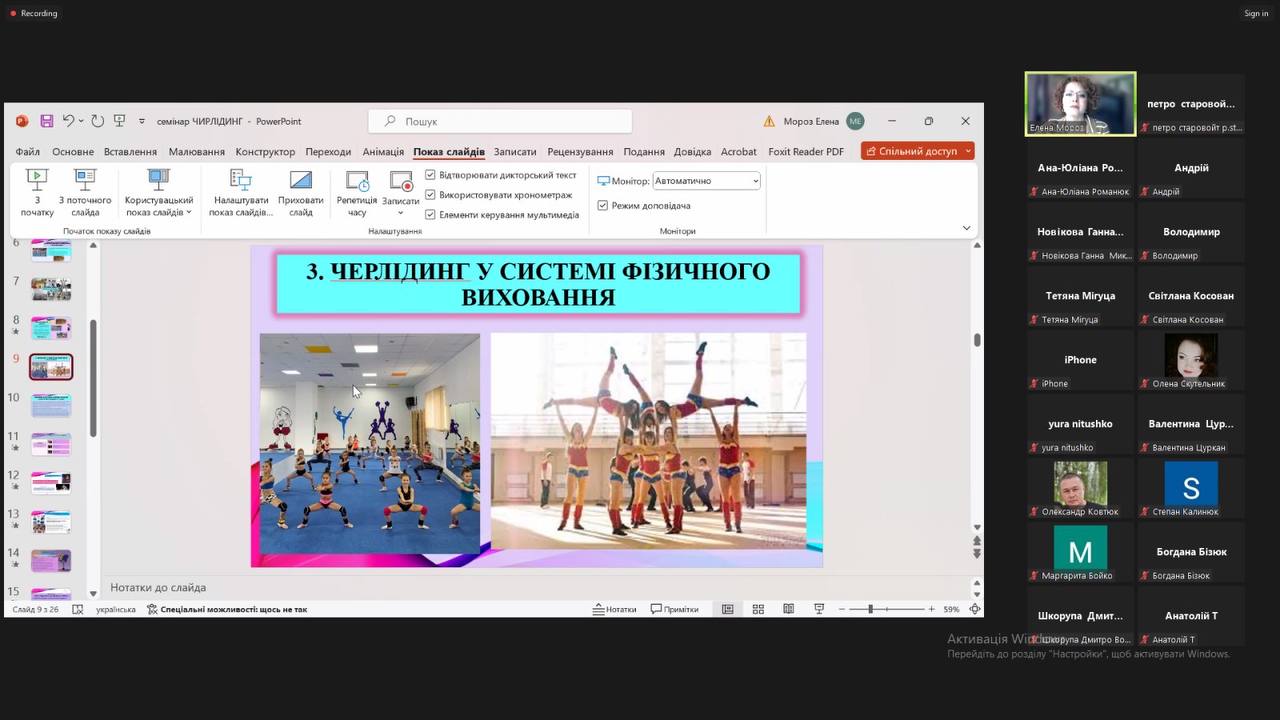Open the Анімація ribbon tab

click(x=383, y=152)
